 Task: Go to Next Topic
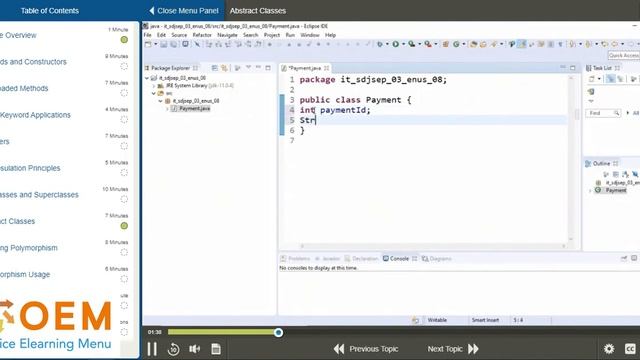pyautogui.click(x=453, y=349)
